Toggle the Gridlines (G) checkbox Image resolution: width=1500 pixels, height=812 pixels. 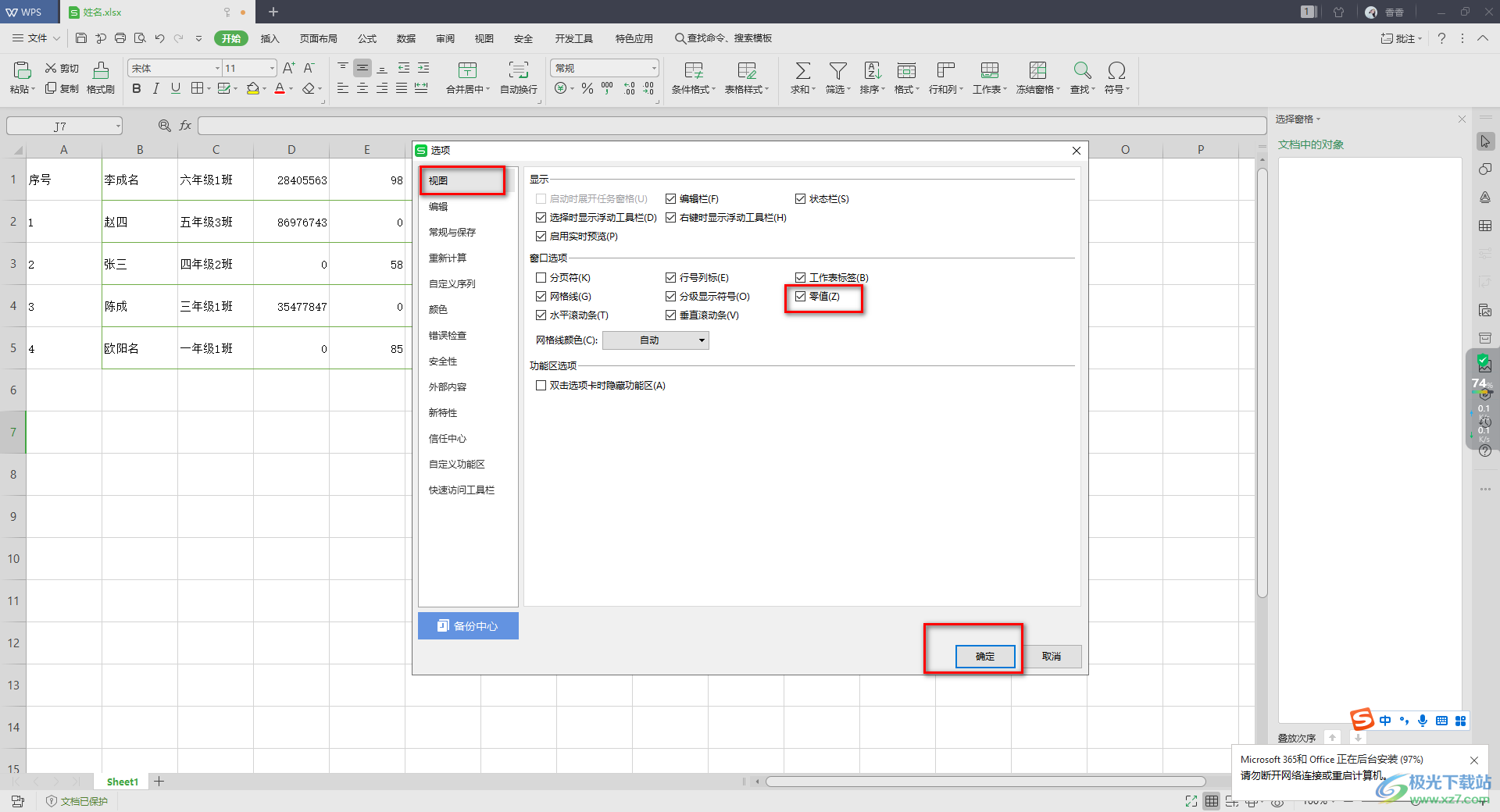541,297
